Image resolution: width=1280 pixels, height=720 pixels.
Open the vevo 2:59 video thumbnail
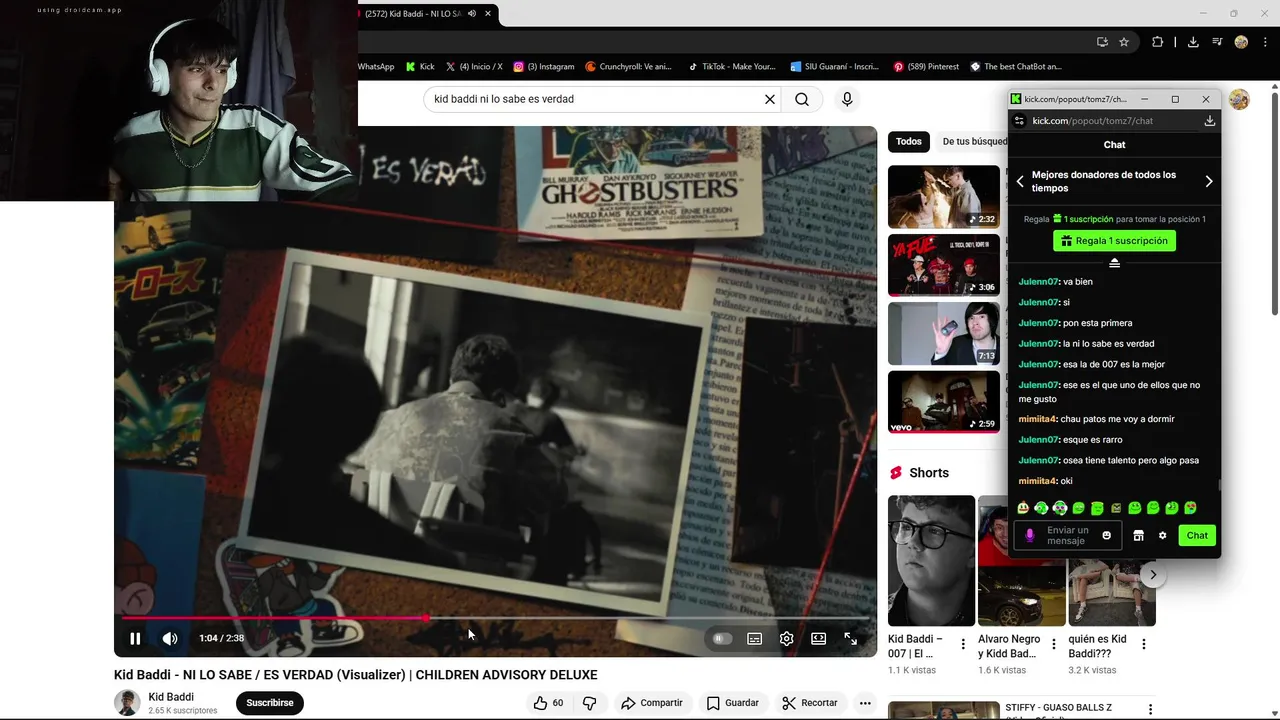click(944, 402)
